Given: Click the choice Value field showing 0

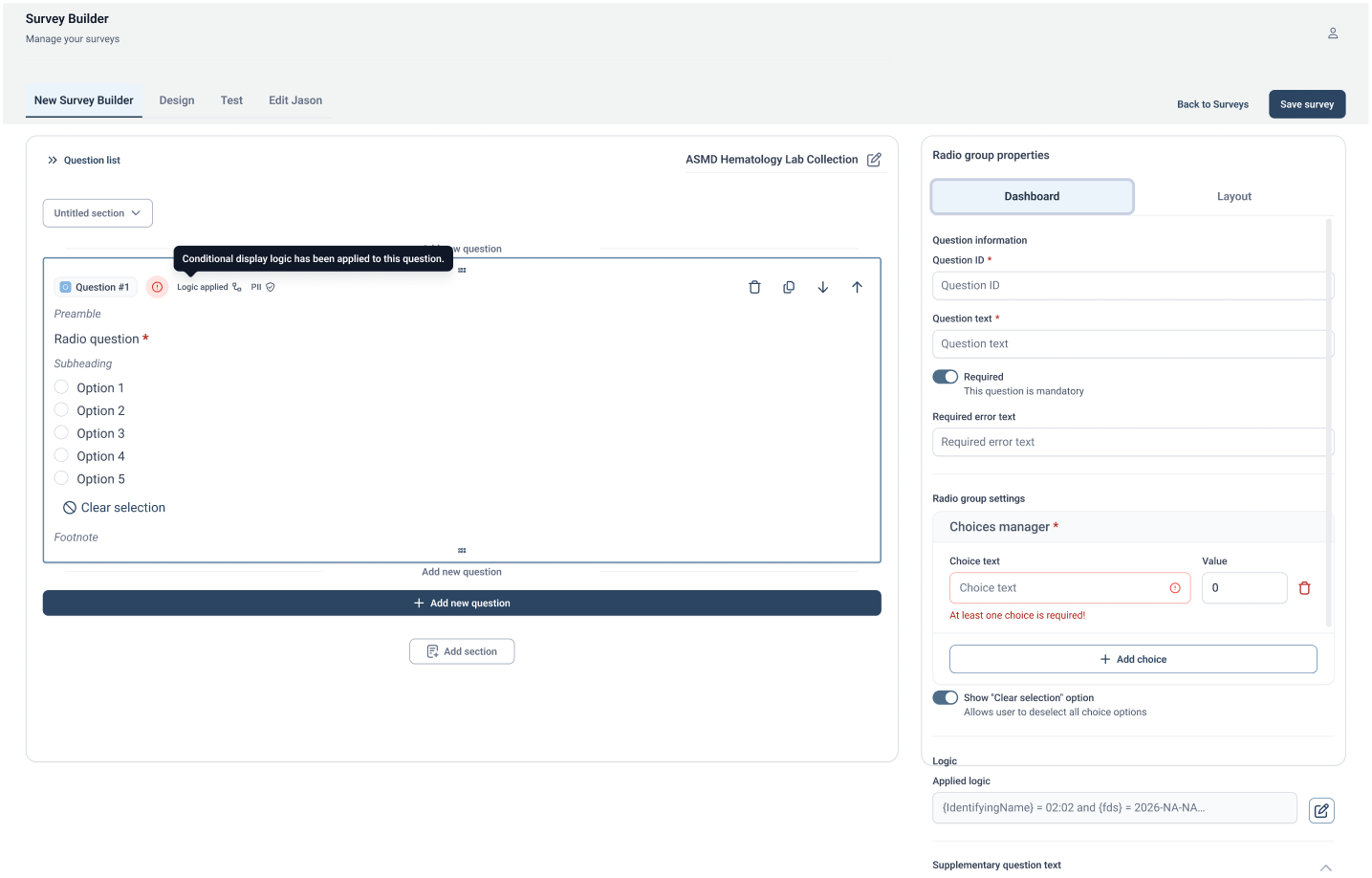Looking at the screenshot, I should 1244,588.
